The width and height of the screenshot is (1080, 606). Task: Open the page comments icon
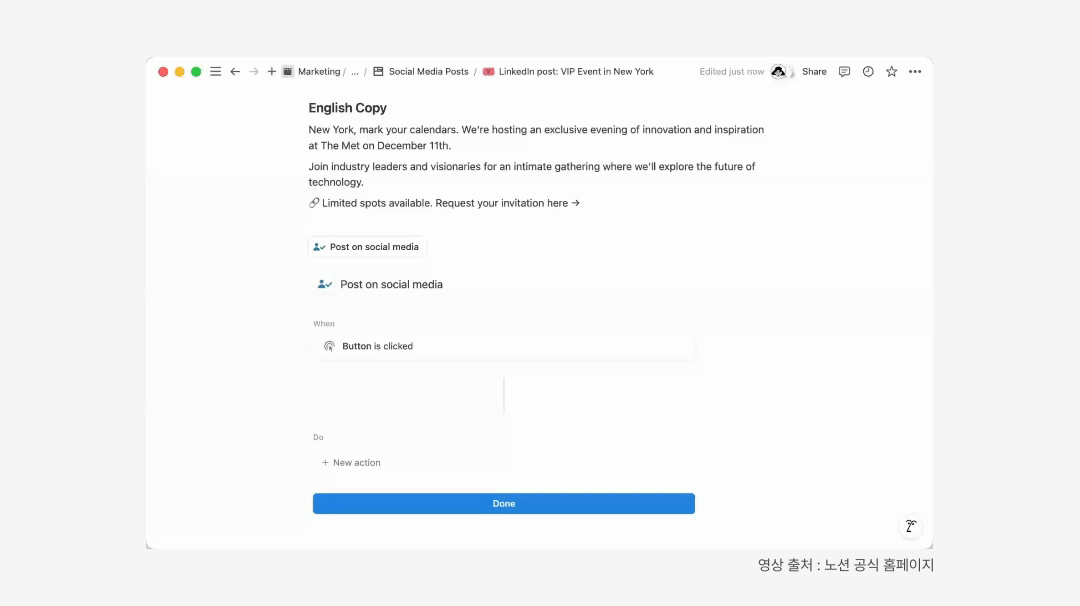[x=844, y=72]
